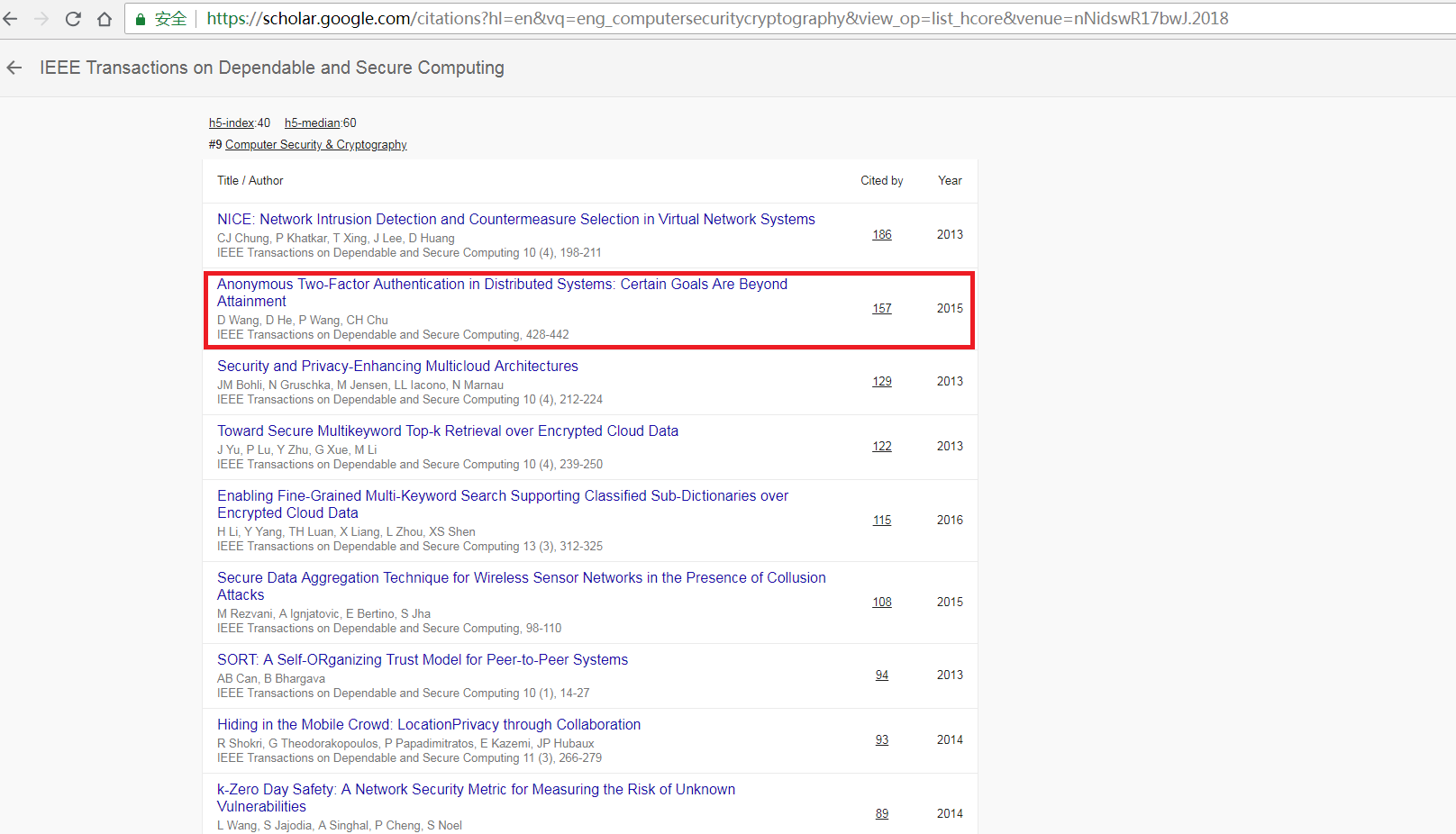Screen dimensions: 1456x834
Task: Click the 'Cited by' column header
Action: [x=882, y=181]
